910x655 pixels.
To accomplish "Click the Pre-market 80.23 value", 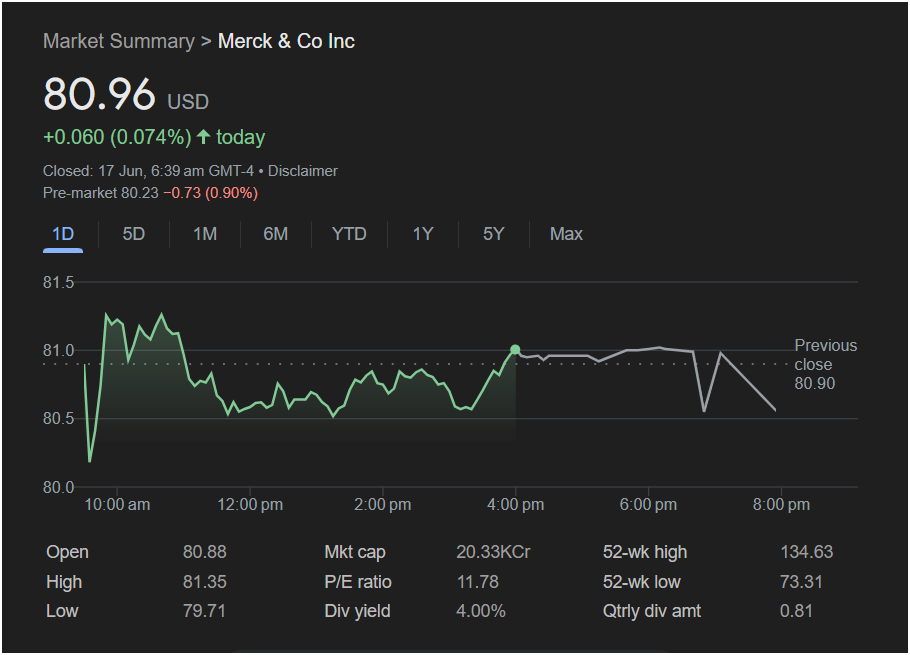I will [x=100, y=193].
